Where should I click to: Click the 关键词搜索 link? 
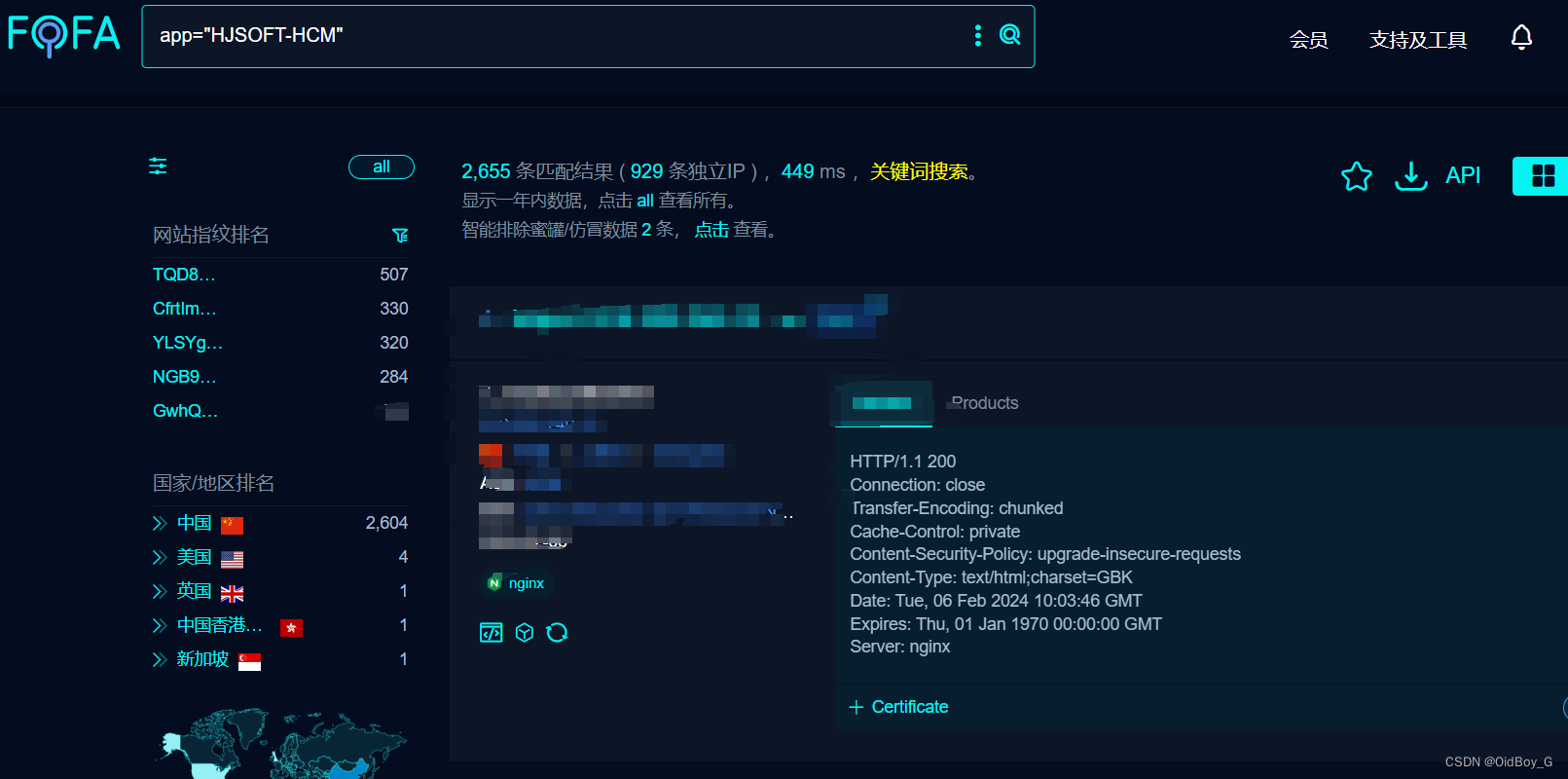pos(919,171)
